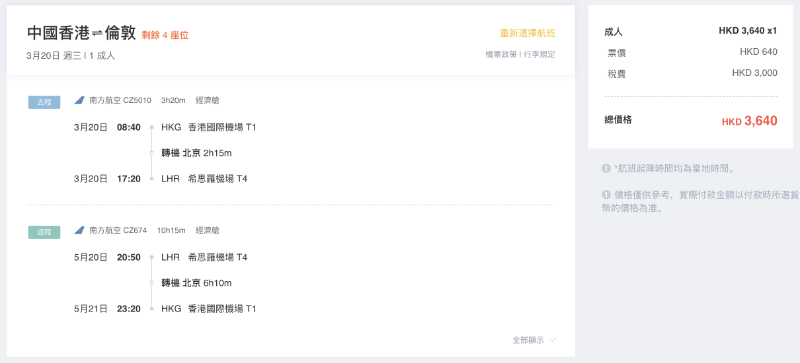Click the total price HKD 3,640
Viewport: 800px width, 363px height.
[749, 121]
